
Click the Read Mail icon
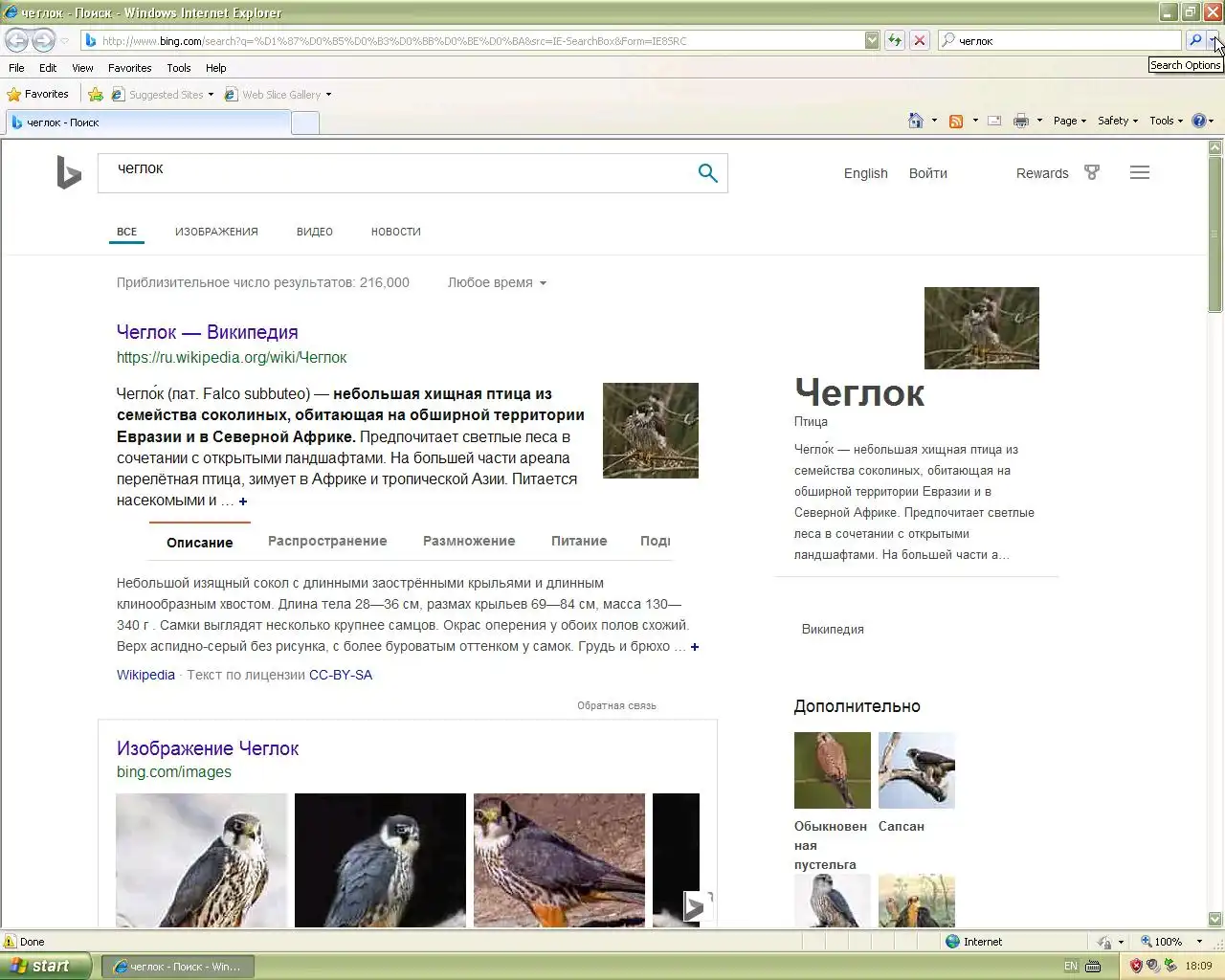(994, 121)
